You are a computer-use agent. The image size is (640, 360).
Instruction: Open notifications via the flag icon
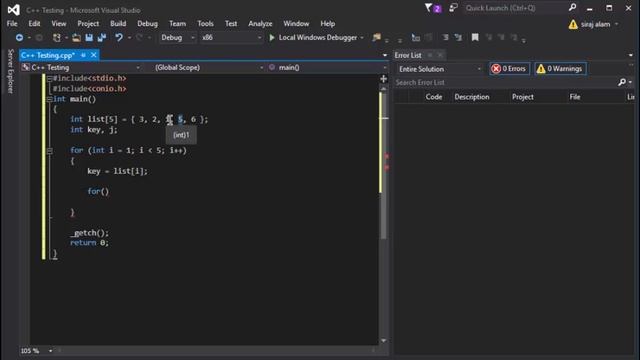pos(428,8)
